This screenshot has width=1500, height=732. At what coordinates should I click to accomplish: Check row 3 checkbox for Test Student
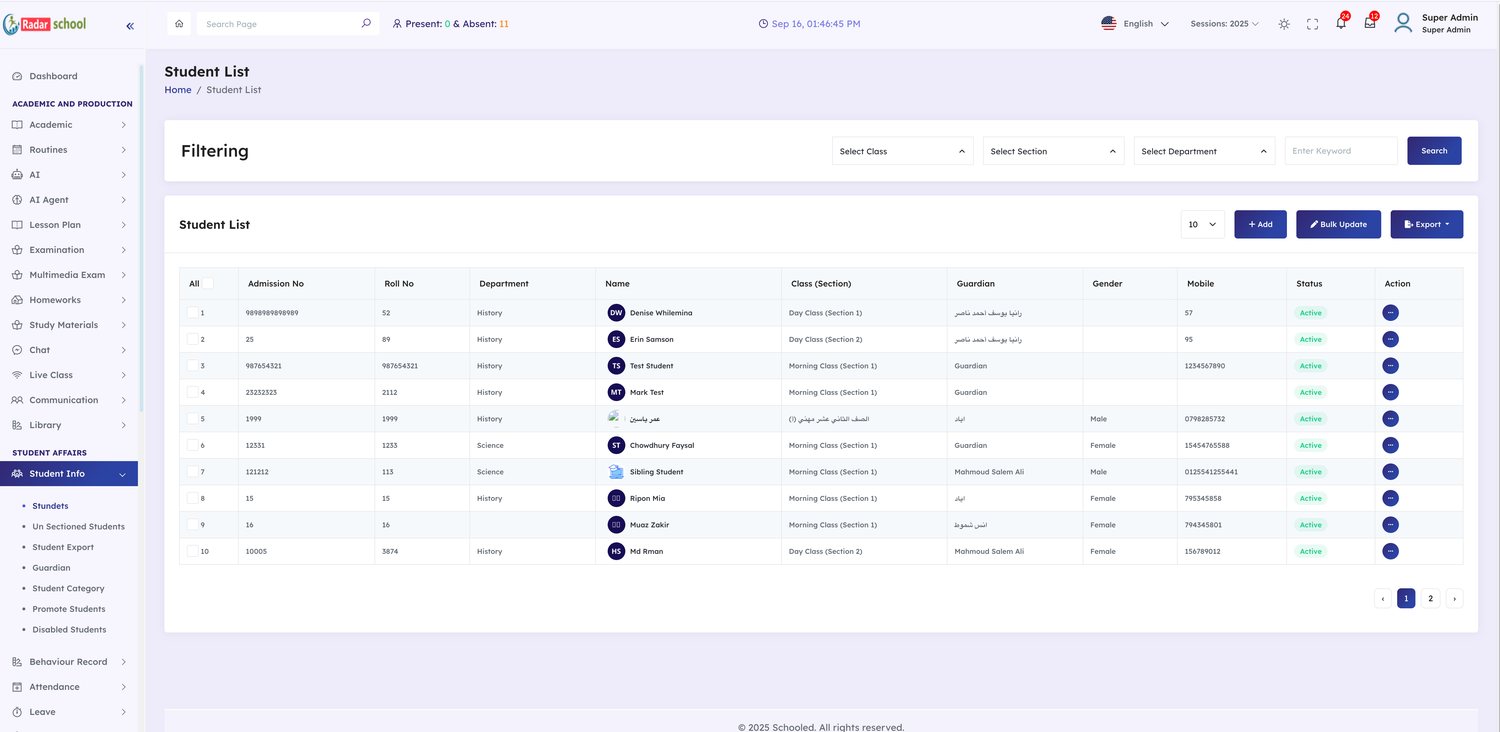192,366
